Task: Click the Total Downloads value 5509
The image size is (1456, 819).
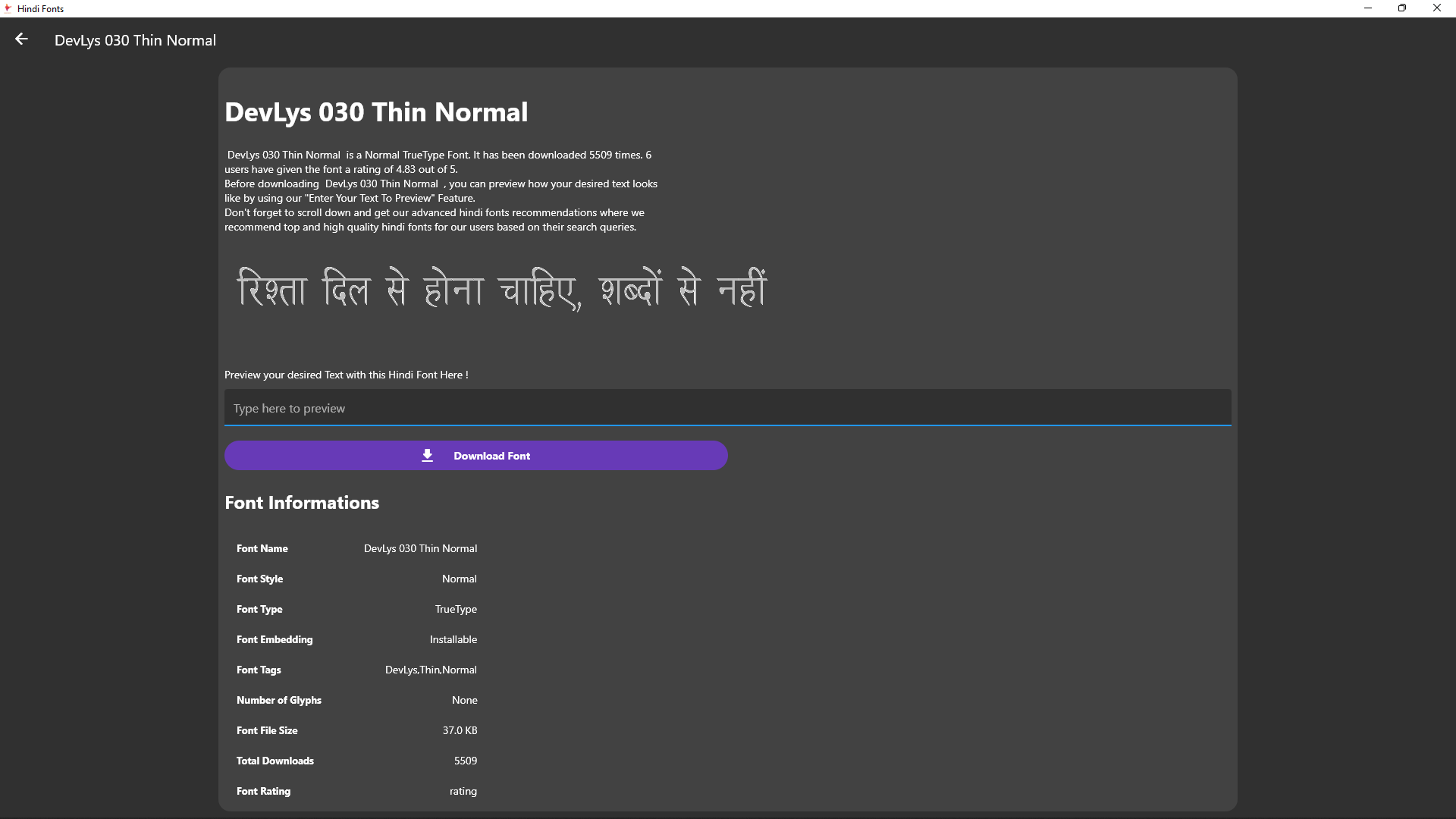Action: click(465, 761)
